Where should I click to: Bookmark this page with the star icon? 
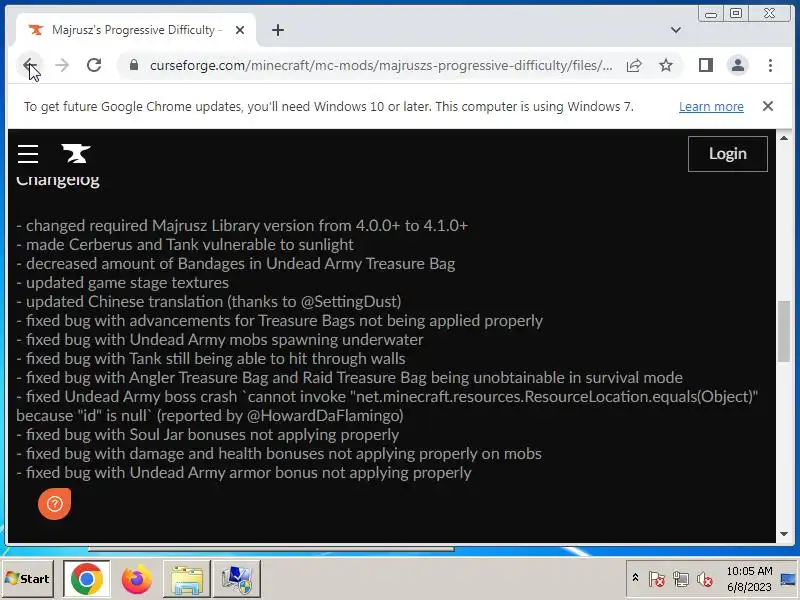pyautogui.click(x=665, y=65)
